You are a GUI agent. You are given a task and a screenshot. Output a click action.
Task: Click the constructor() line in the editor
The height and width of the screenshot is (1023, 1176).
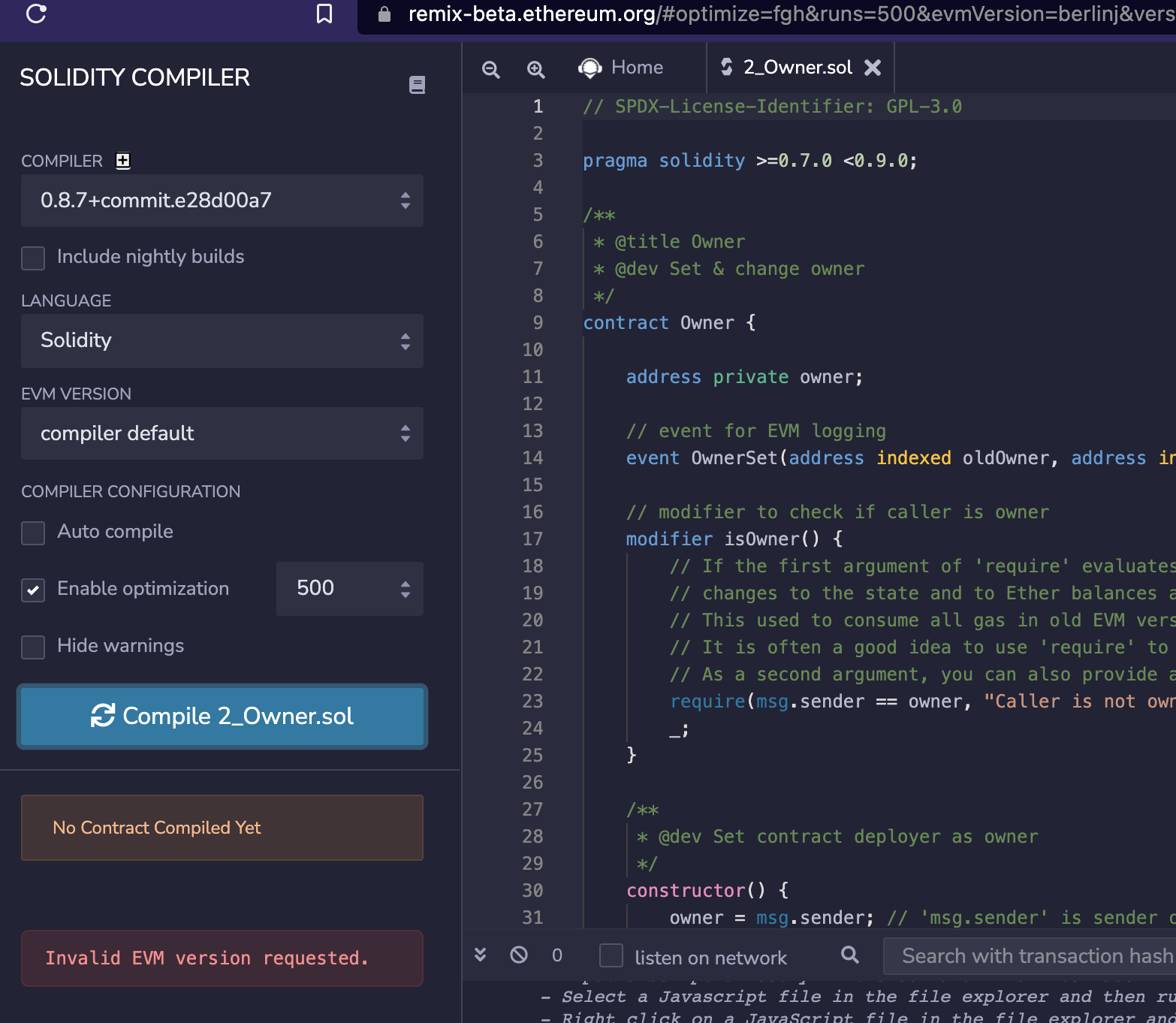(x=707, y=891)
